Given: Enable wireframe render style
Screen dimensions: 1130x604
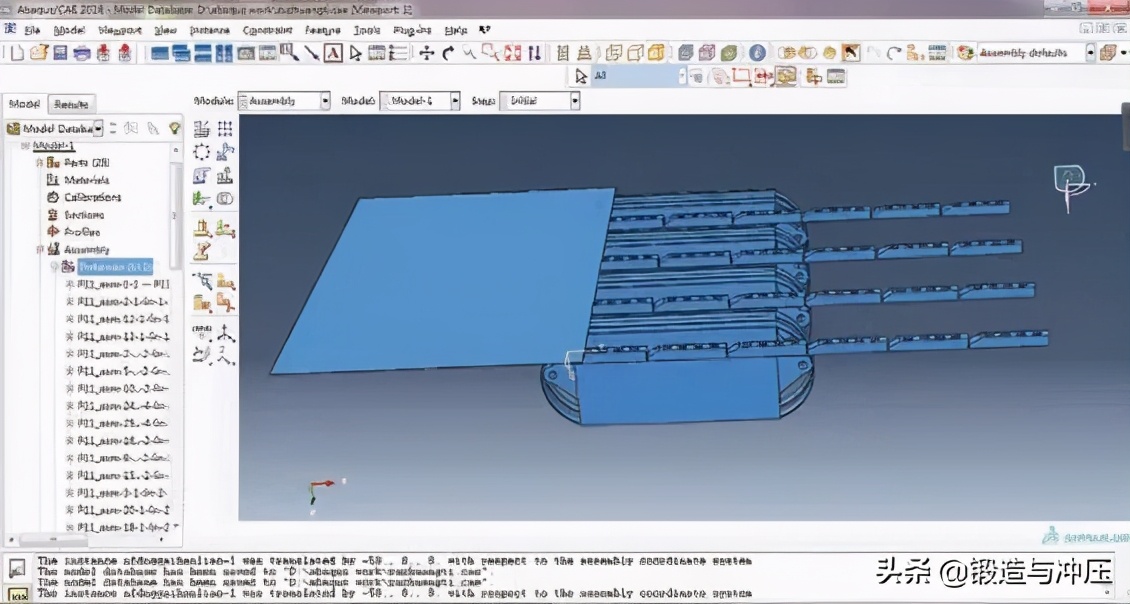Looking at the screenshot, I should tap(614, 53).
